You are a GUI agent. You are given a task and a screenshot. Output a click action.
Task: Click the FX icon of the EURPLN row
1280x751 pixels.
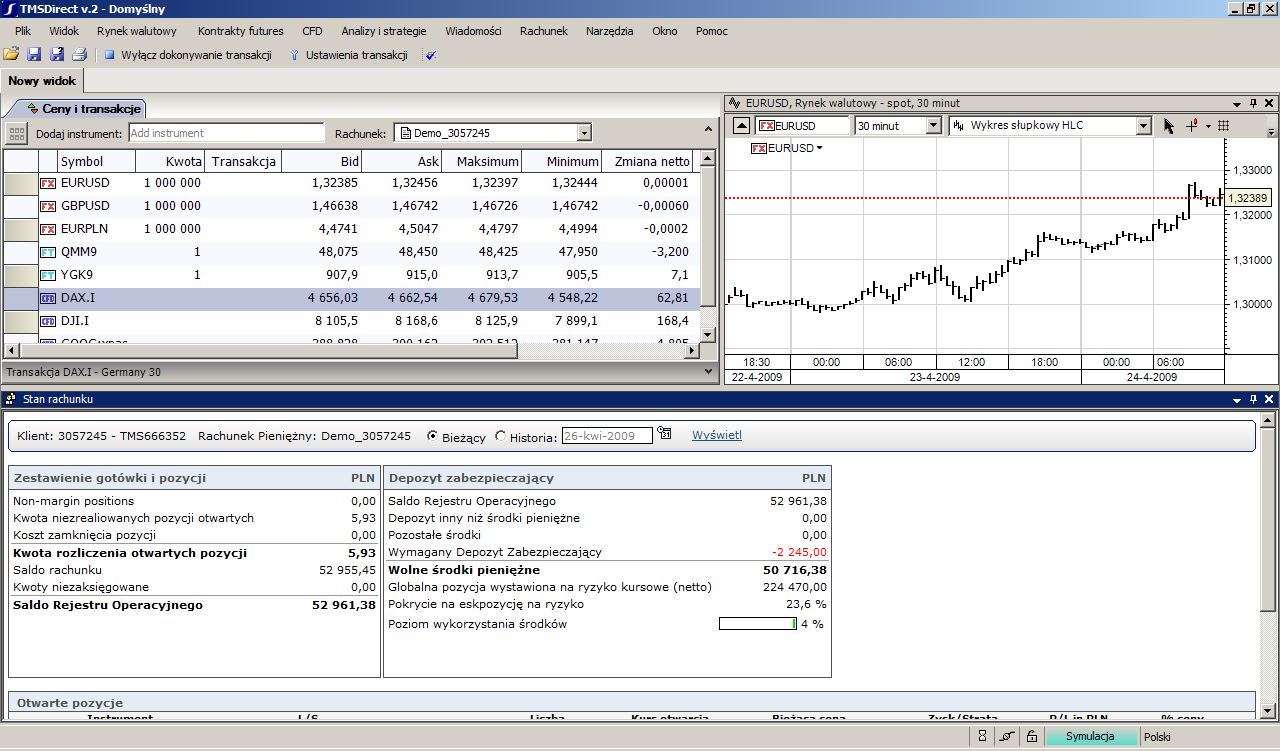pos(48,229)
